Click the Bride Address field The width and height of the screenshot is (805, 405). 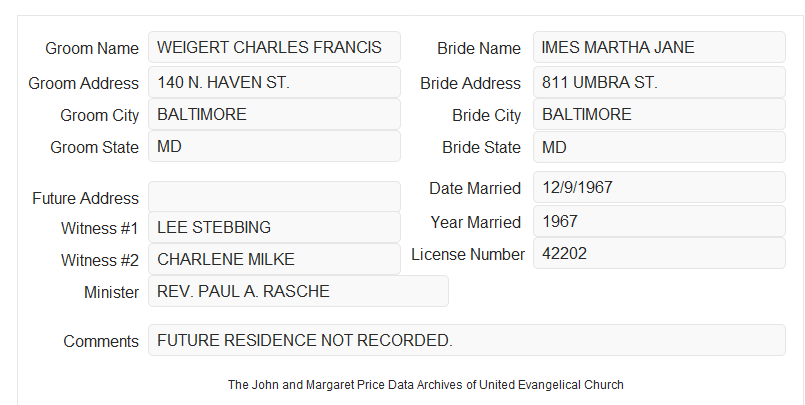point(659,82)
